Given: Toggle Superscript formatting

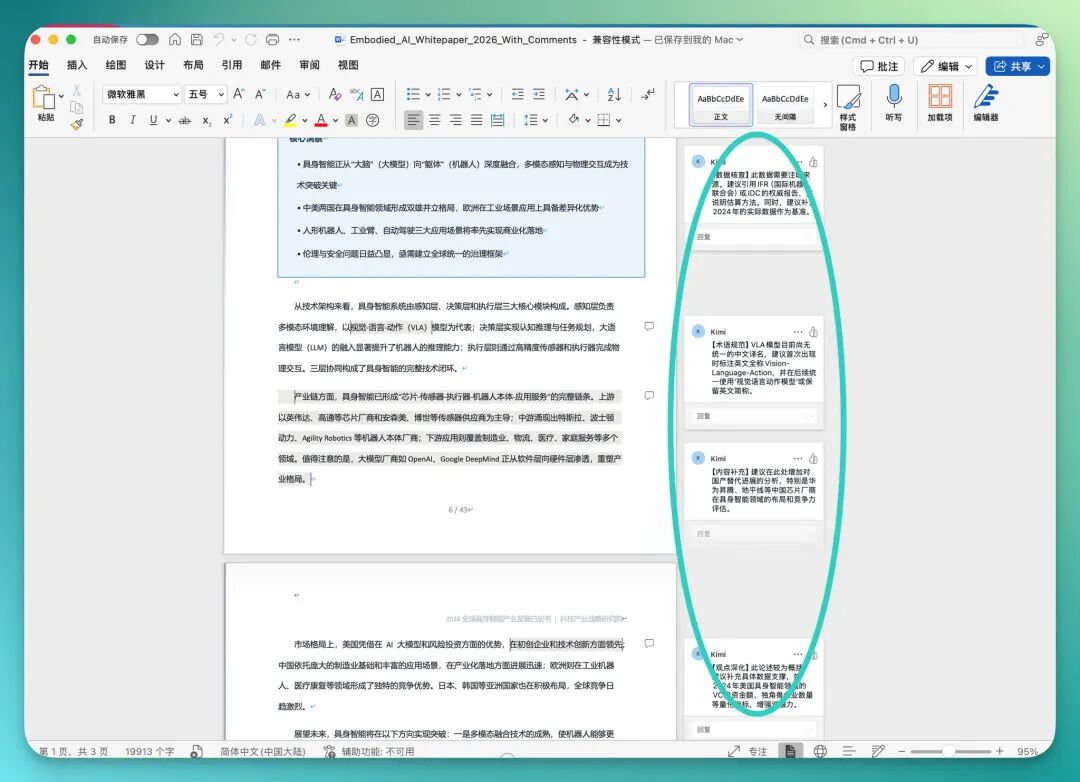Looking at the screenshot, I should pos(227,120).
